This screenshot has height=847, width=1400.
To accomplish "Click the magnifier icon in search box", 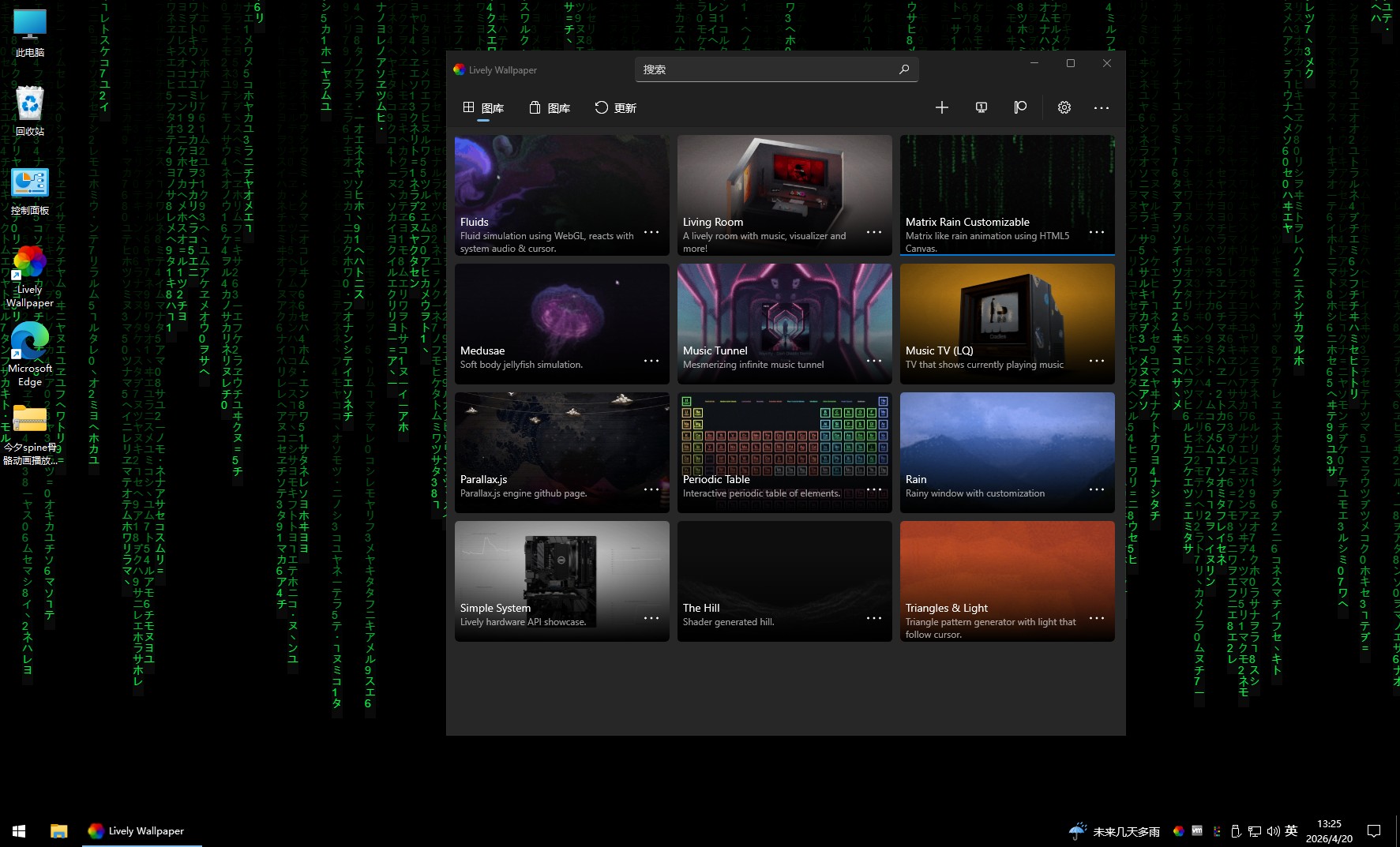I will click(903, 69).
